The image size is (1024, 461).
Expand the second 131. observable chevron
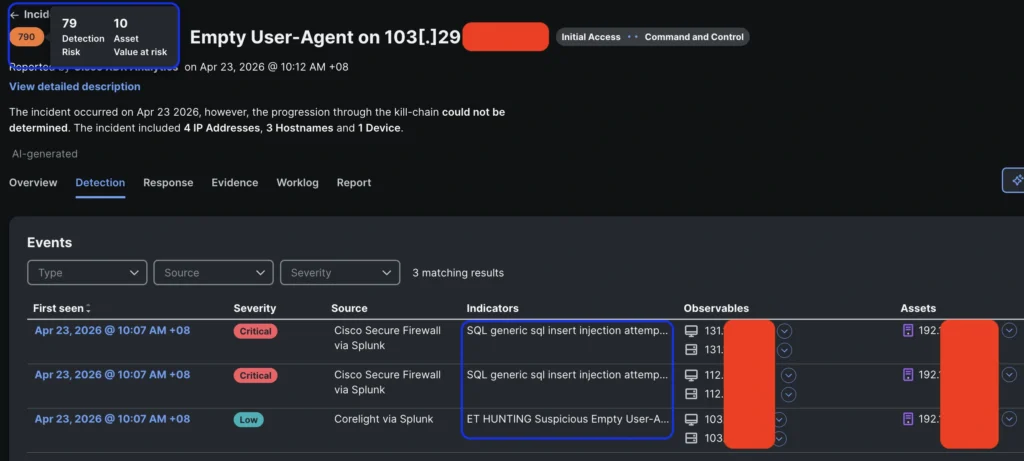(784, 351)
